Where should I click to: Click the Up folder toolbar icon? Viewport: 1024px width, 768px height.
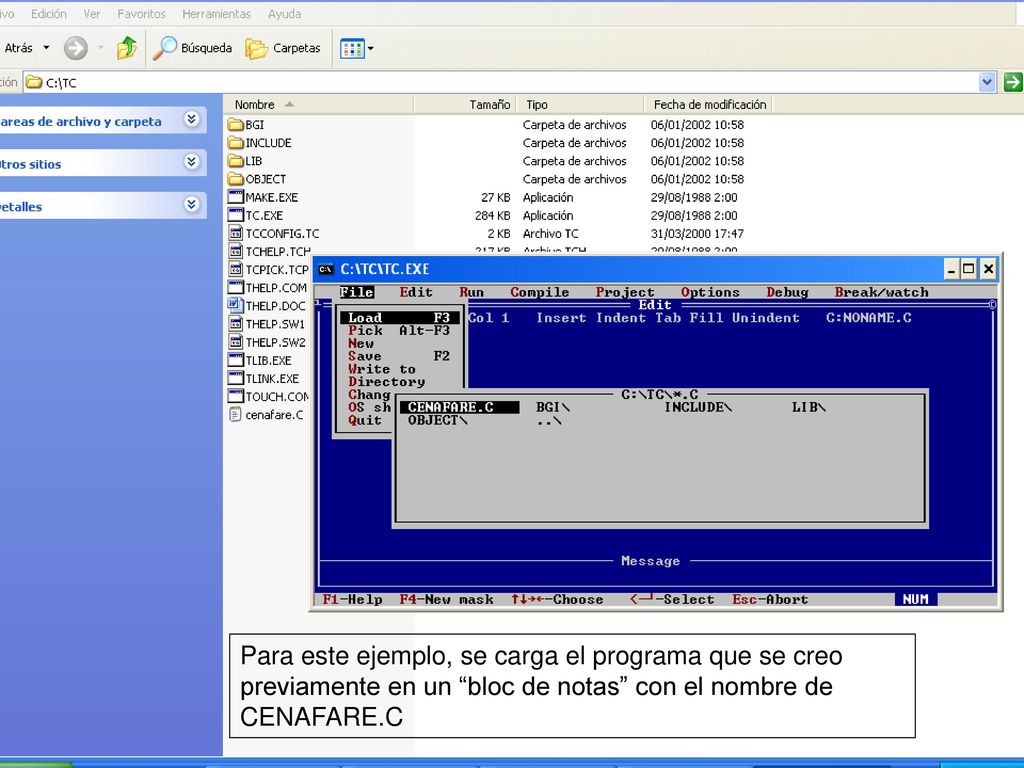click(127, 48)
